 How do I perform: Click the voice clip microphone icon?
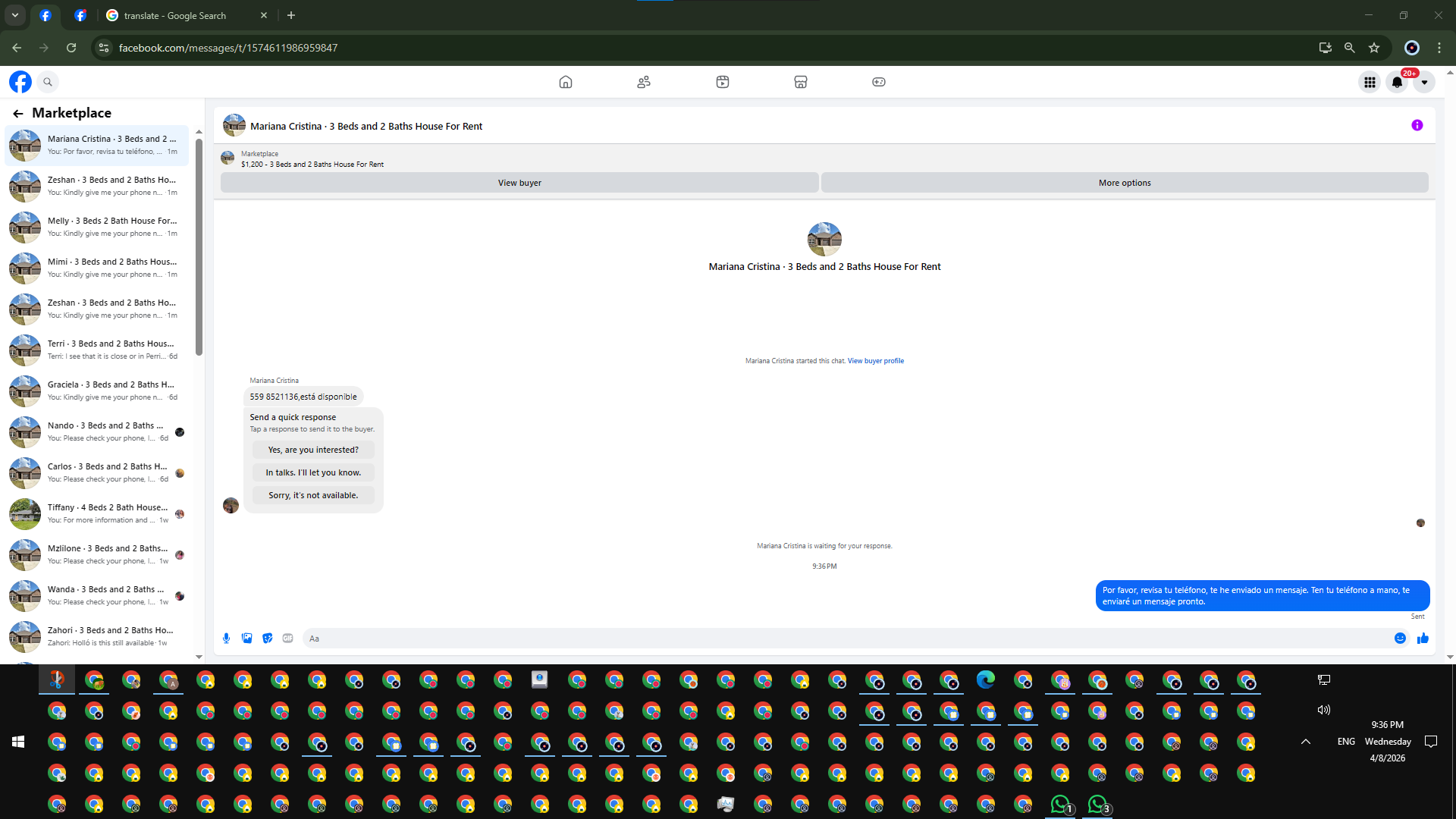pos(226,639)
